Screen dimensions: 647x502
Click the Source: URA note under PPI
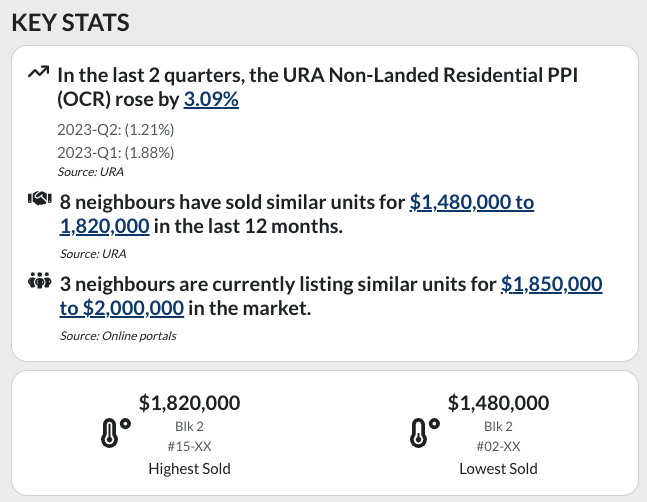(x=90, y=172)
